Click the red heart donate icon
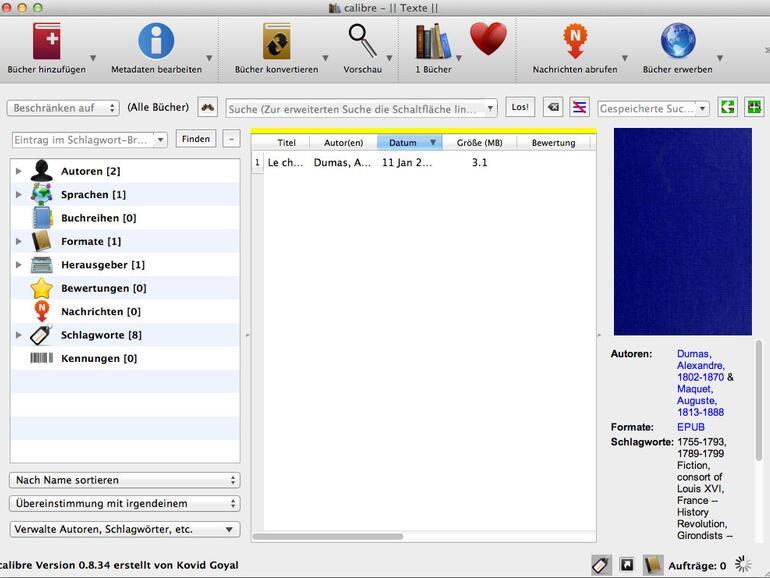The height and width of the screenshot is (578, 770). 488,41
